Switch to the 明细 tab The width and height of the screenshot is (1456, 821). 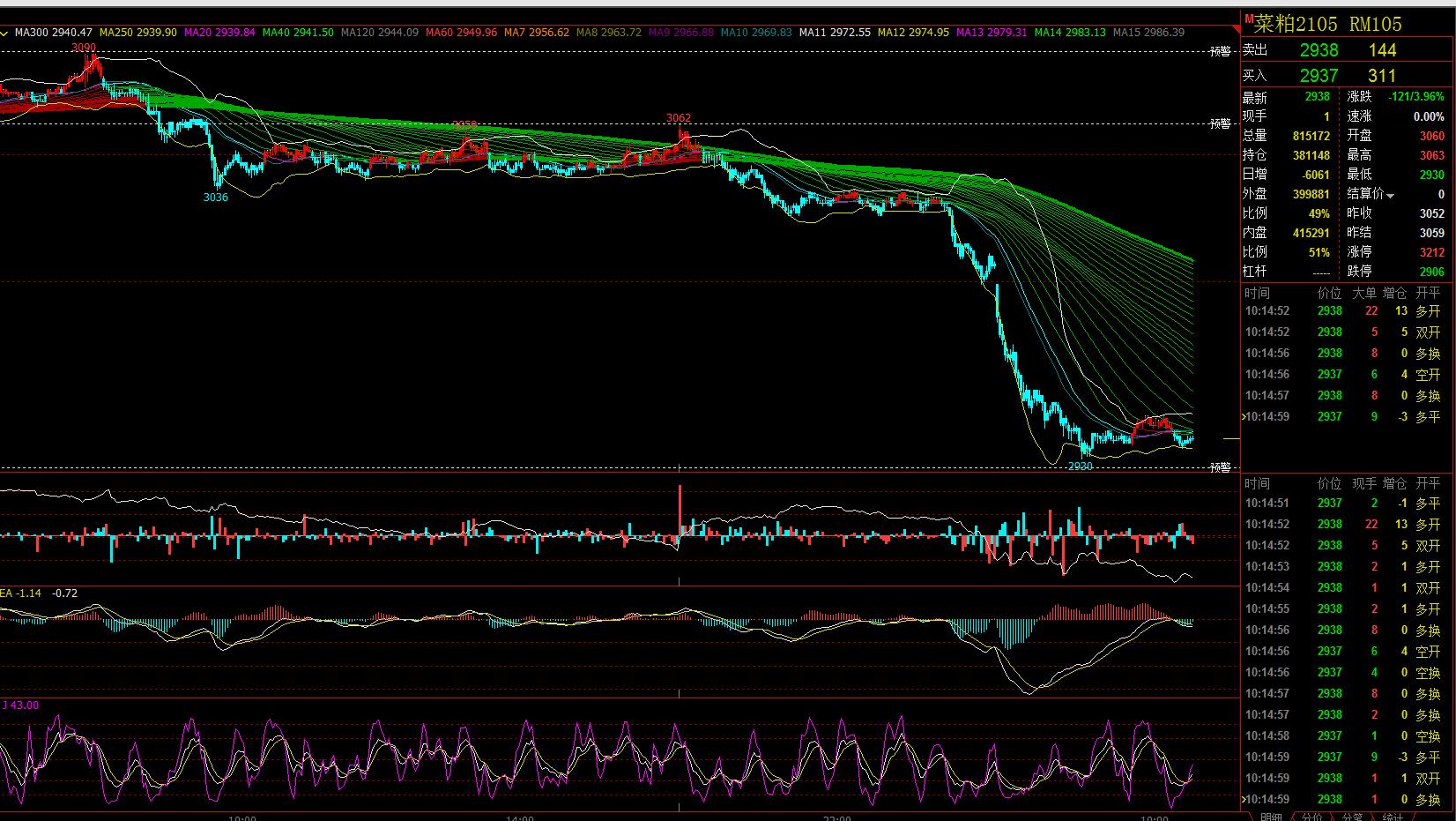pyautogui.click(x=1270, y=817)
